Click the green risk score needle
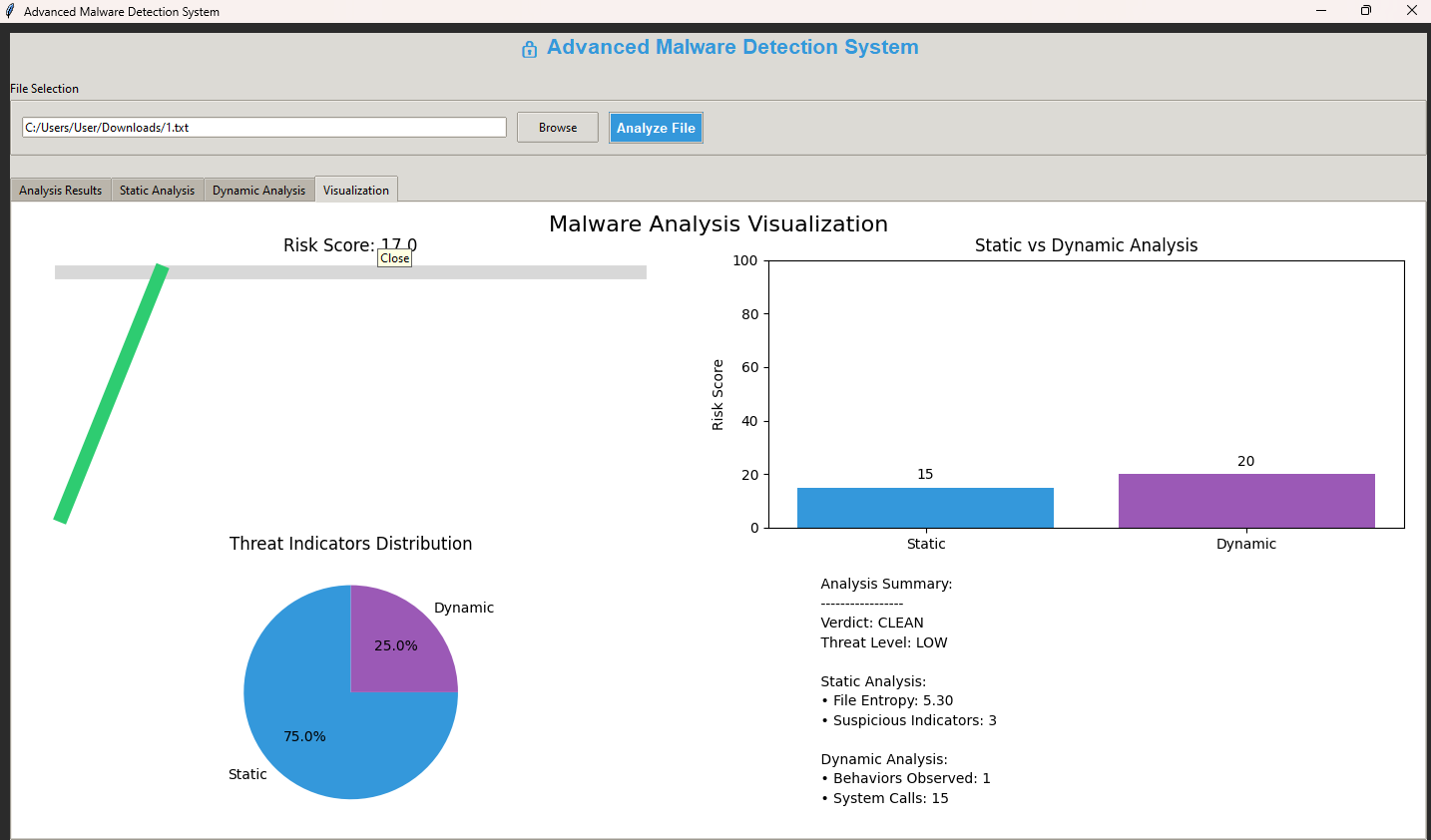Viewport: 1431px width, 840px height. 110,394
